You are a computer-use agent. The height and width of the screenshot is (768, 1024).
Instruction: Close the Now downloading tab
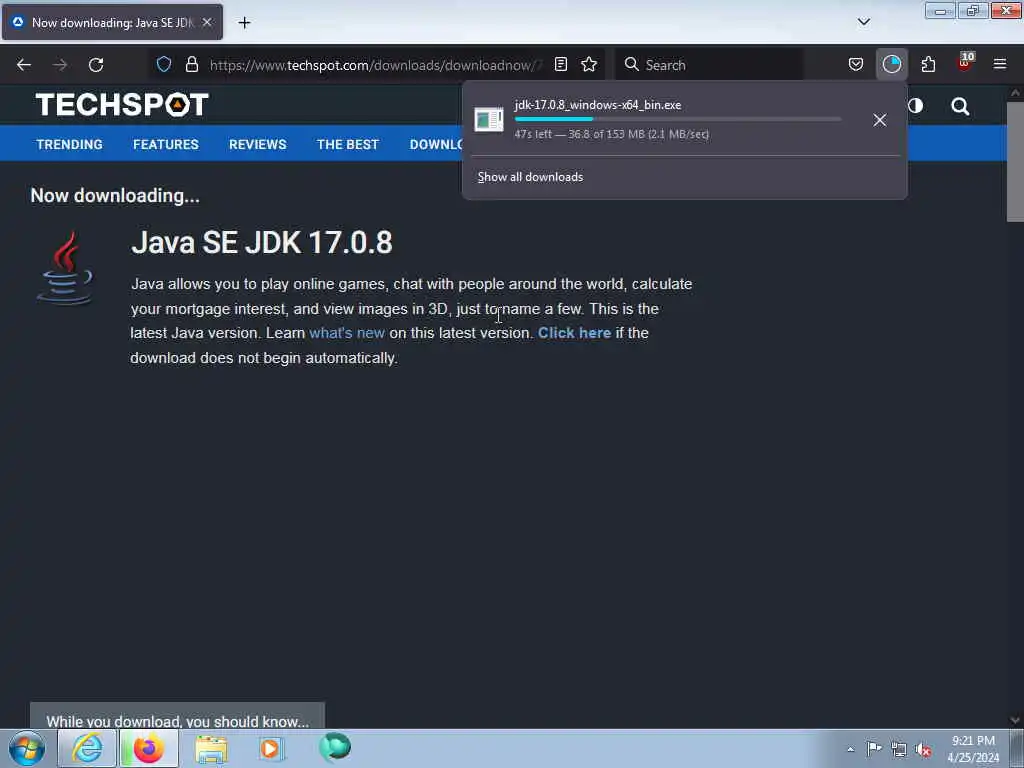[x=207, y=22]
